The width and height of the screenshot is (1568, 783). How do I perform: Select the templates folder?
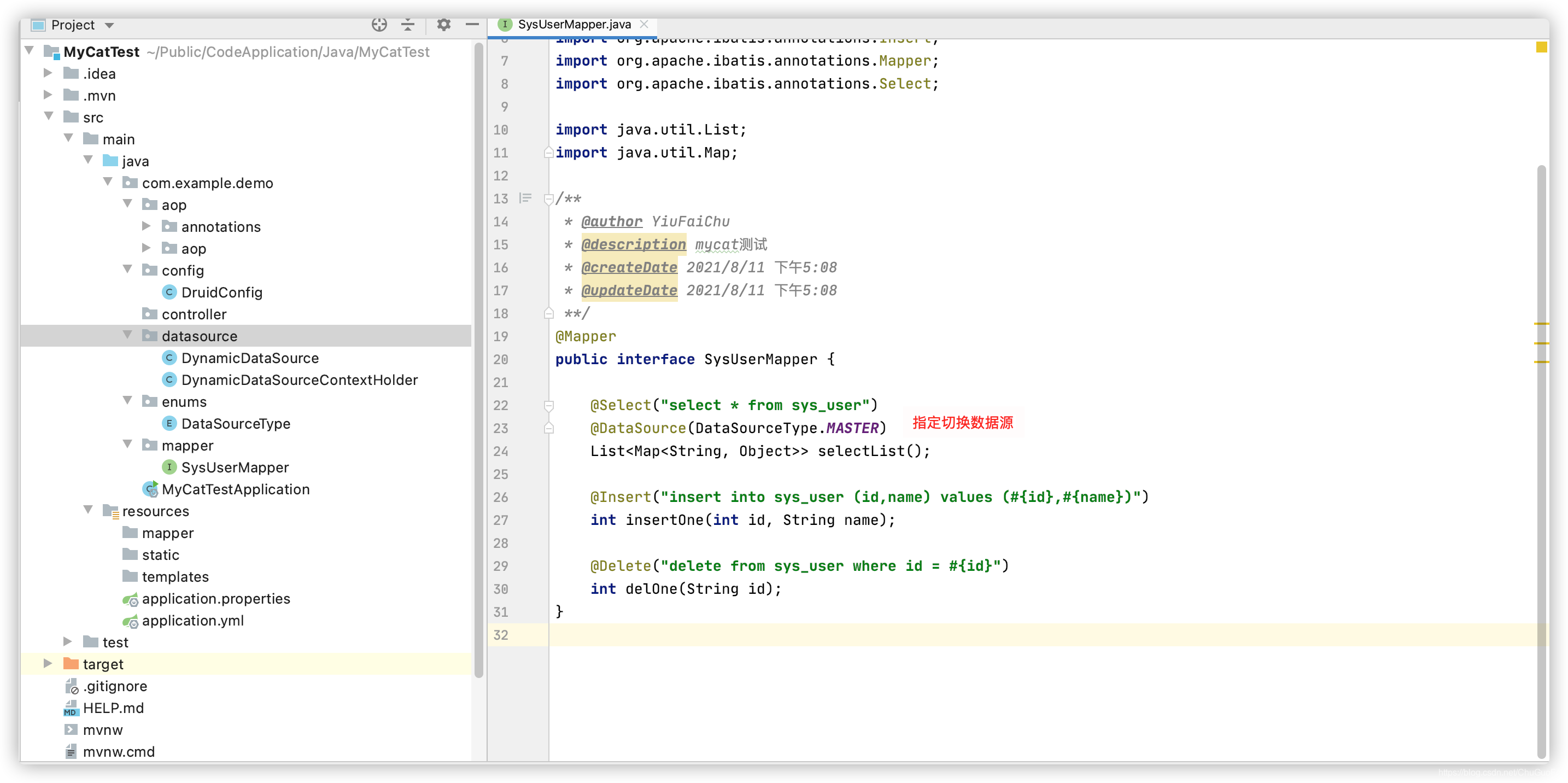click(x=246, y=577)
